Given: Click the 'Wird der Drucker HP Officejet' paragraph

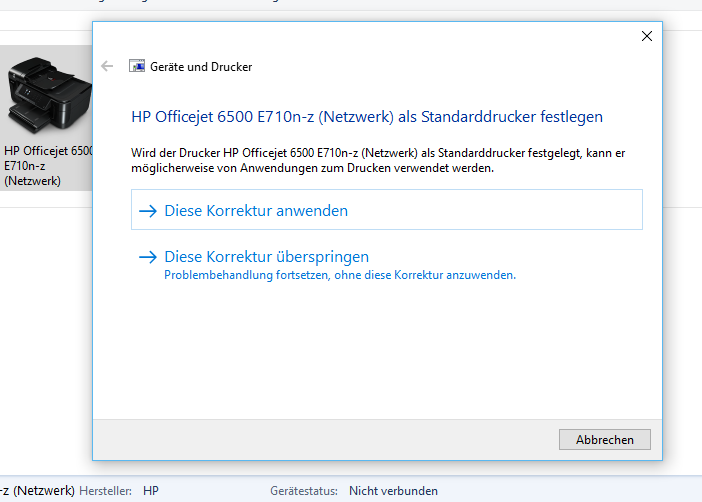Looking at the screenshot, I should point(378,160).
